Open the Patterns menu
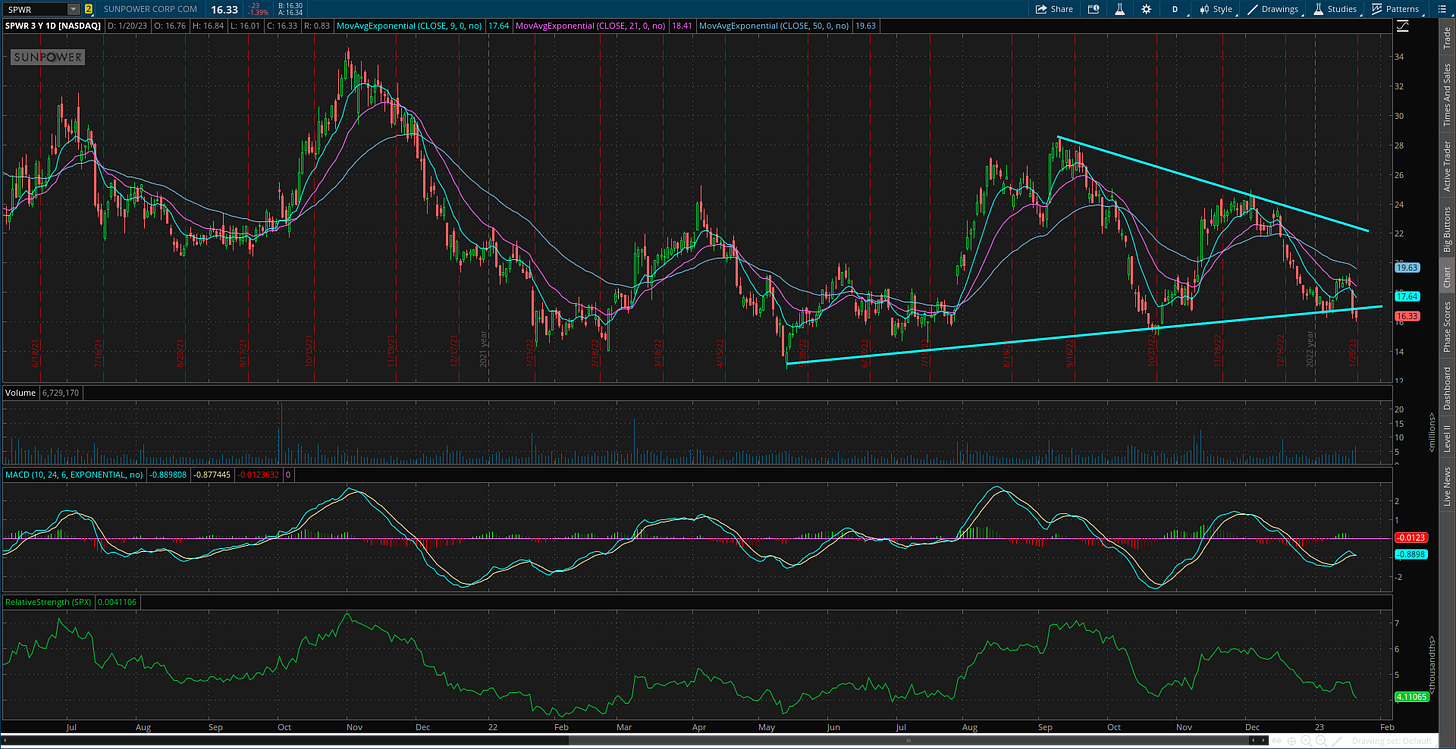Viewport: 1456px width, 749px height. point(1396,9)
